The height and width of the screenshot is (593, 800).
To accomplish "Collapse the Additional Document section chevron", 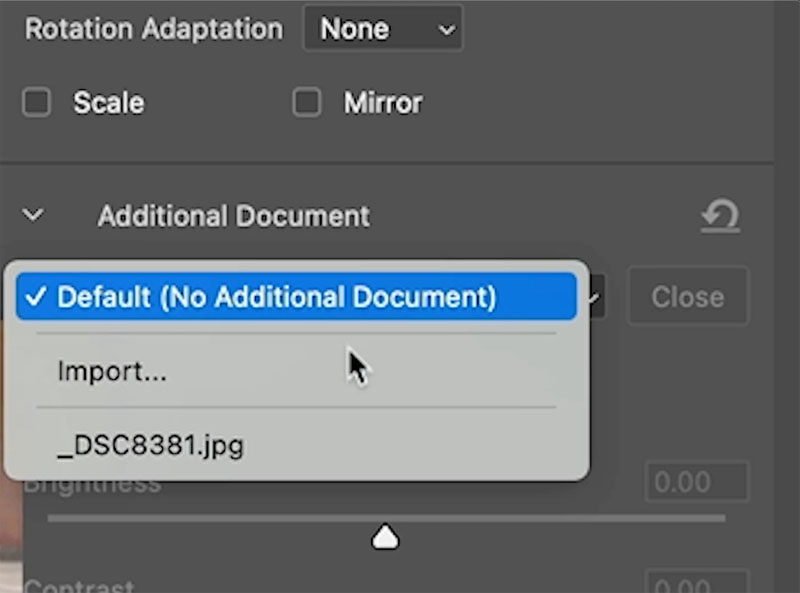I will [x=33, y=215].
